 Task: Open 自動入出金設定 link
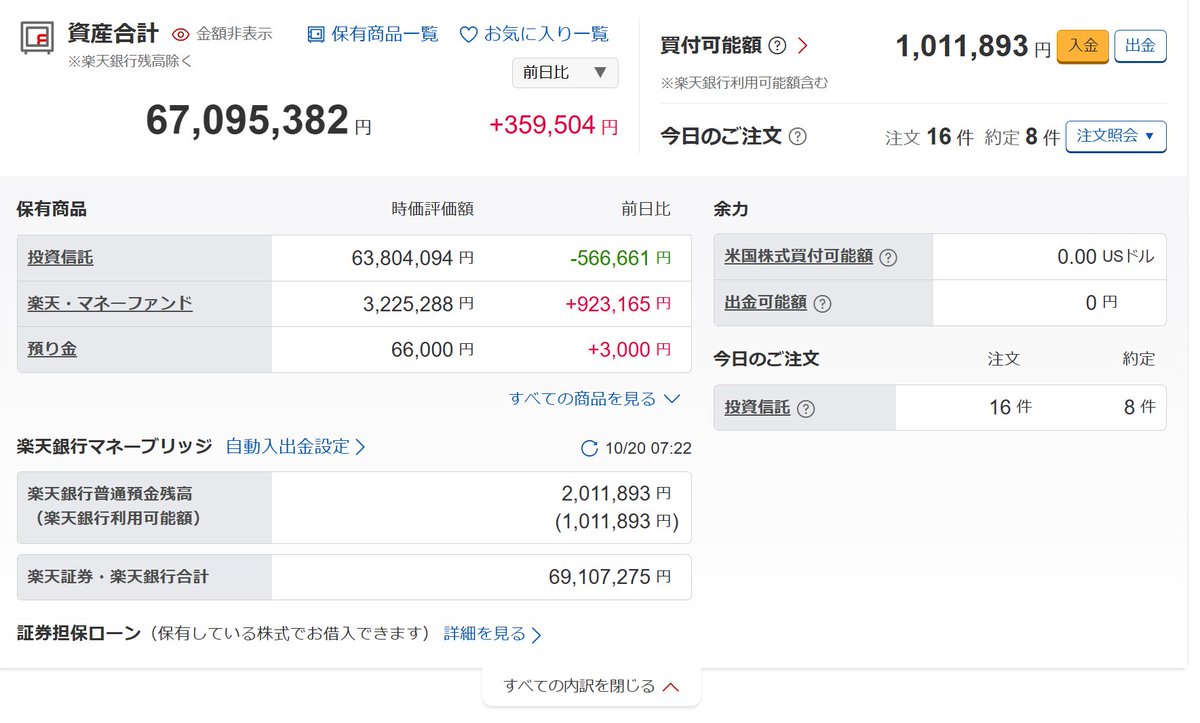(296, 447)
